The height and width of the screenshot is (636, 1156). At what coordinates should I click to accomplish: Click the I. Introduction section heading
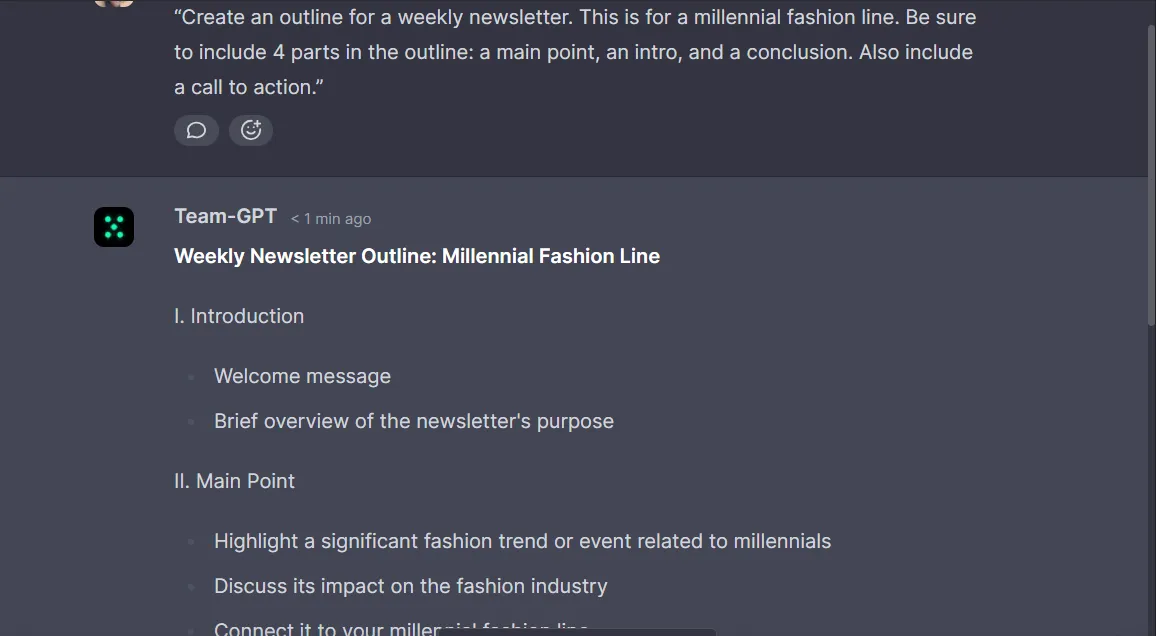[x=239, y=315]
